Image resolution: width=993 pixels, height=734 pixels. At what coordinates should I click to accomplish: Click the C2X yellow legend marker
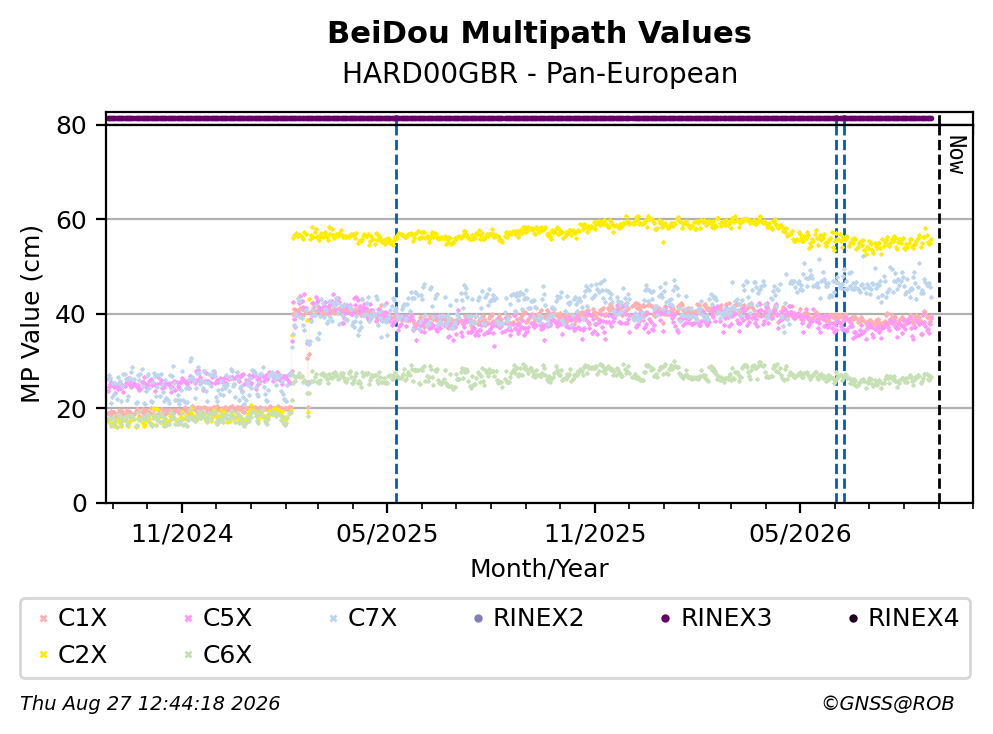pyautogui.click(x=43, y=655)
